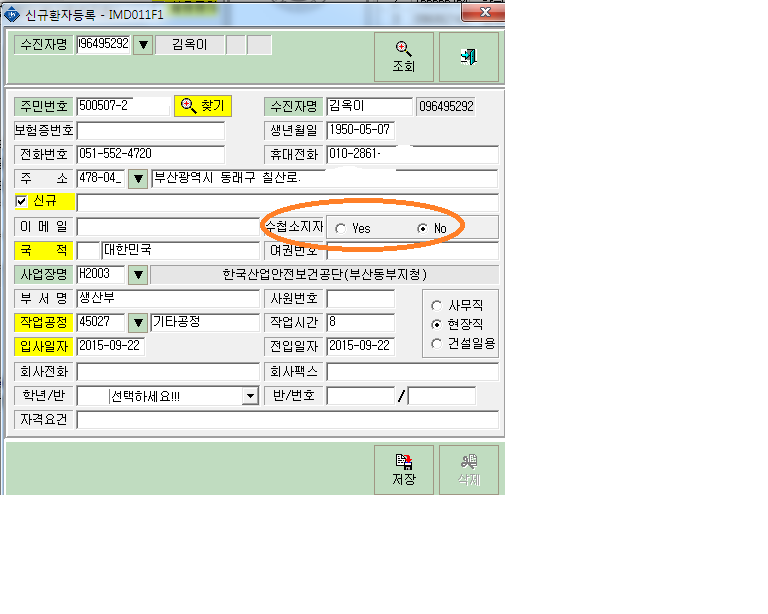Image resolution: width=768 pixels, height=614 pixels.
Task: Open the 작업공정 45027 dropdown
Action: [x=138, y=323]
